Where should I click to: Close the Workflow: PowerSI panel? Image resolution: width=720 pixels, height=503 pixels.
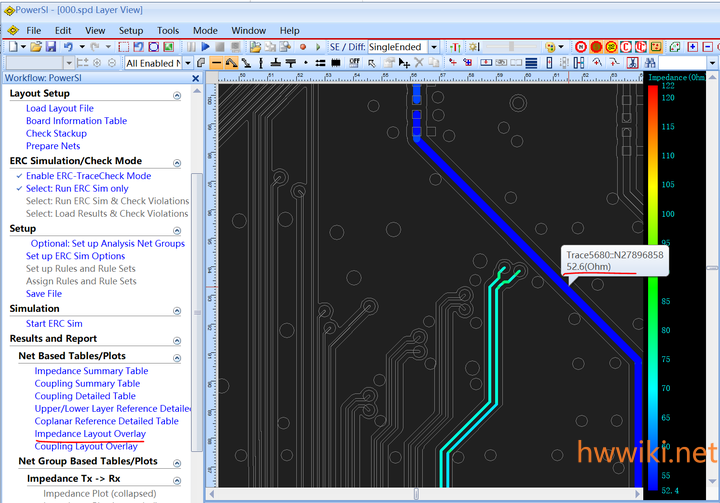(196, 78)
